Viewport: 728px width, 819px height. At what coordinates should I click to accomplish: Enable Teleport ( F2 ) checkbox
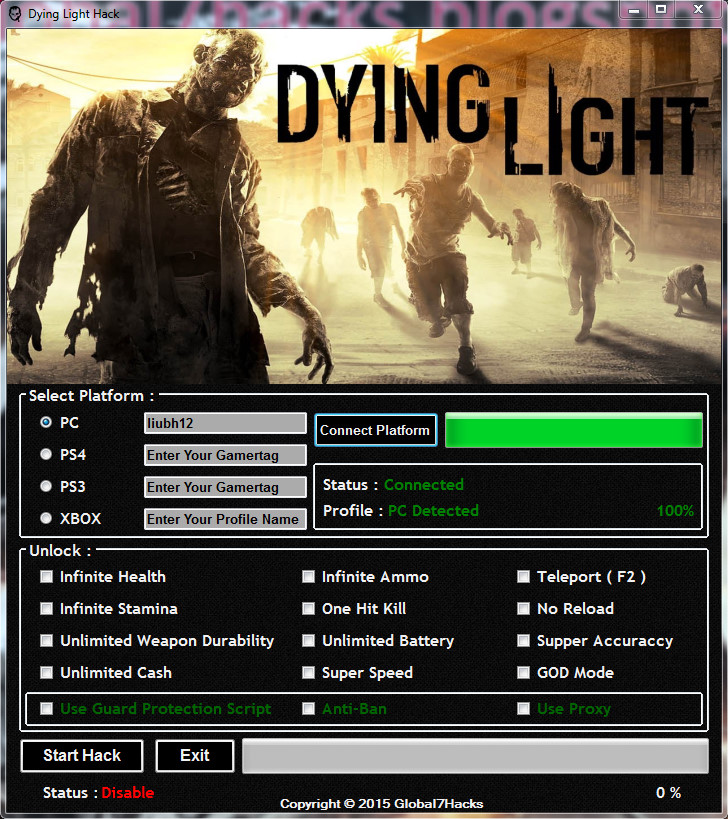pos(523,577)
